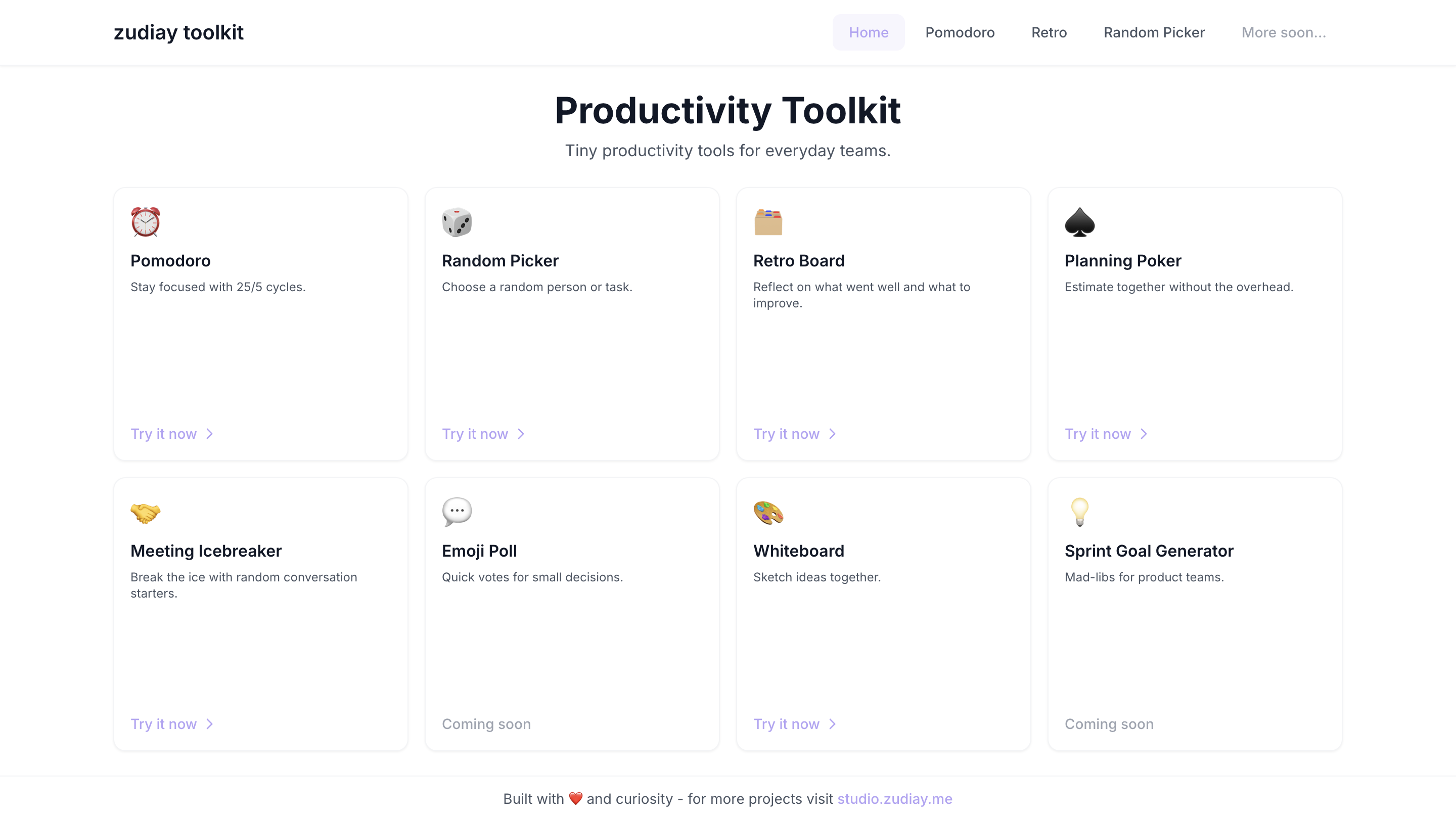This screenshot has width=1456, height=819.
Task: Open Random Picker via its Try it now link
Action: click(x=475, y=434)
